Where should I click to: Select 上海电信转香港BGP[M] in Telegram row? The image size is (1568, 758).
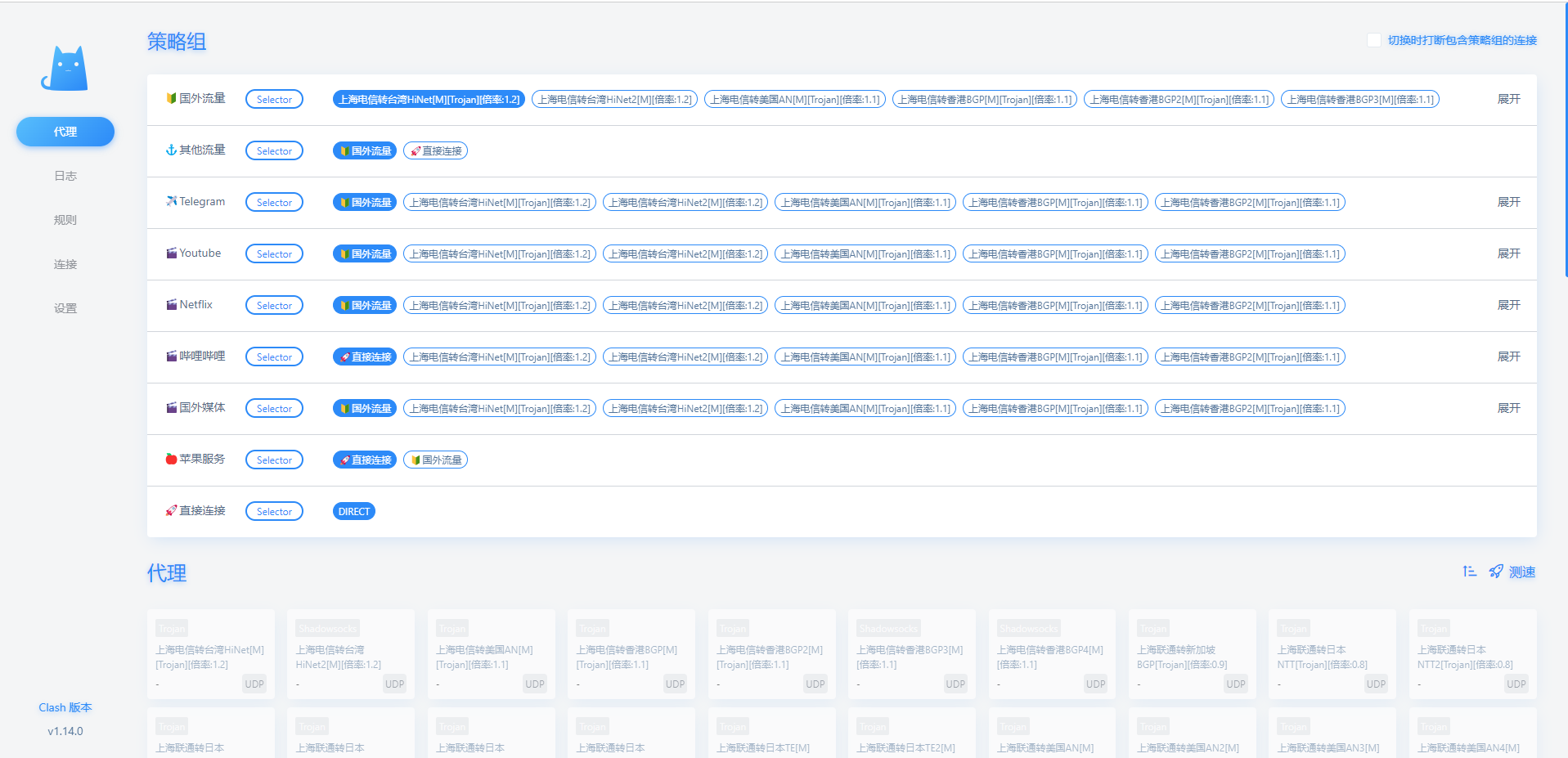(x=1055, y=202)
